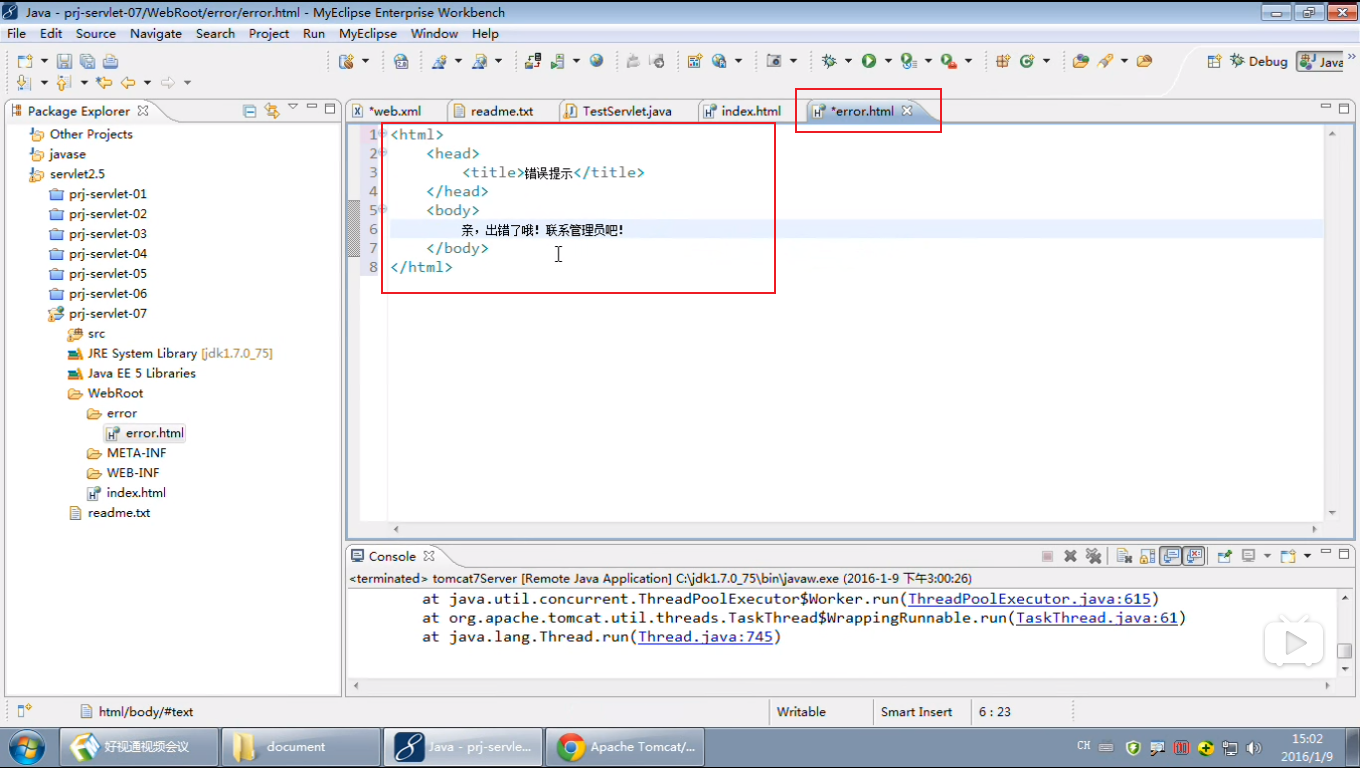Click the Console vertical scrollbar thumb
This screenshot has height=768, width=1360.
pyautogui.click(x=1346, y=651)
